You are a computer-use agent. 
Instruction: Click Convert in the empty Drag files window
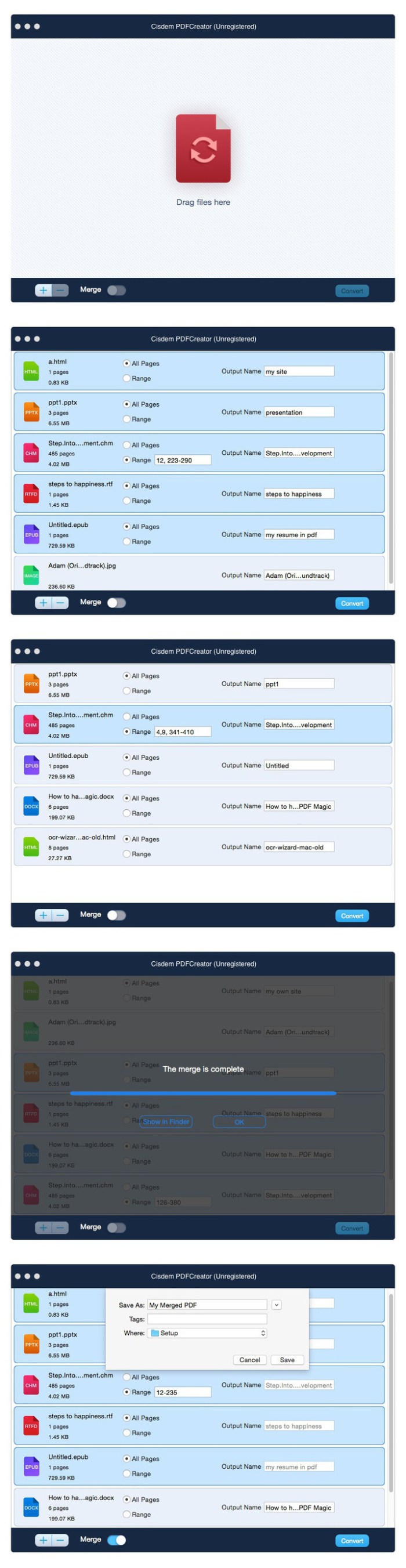[352, 291]
